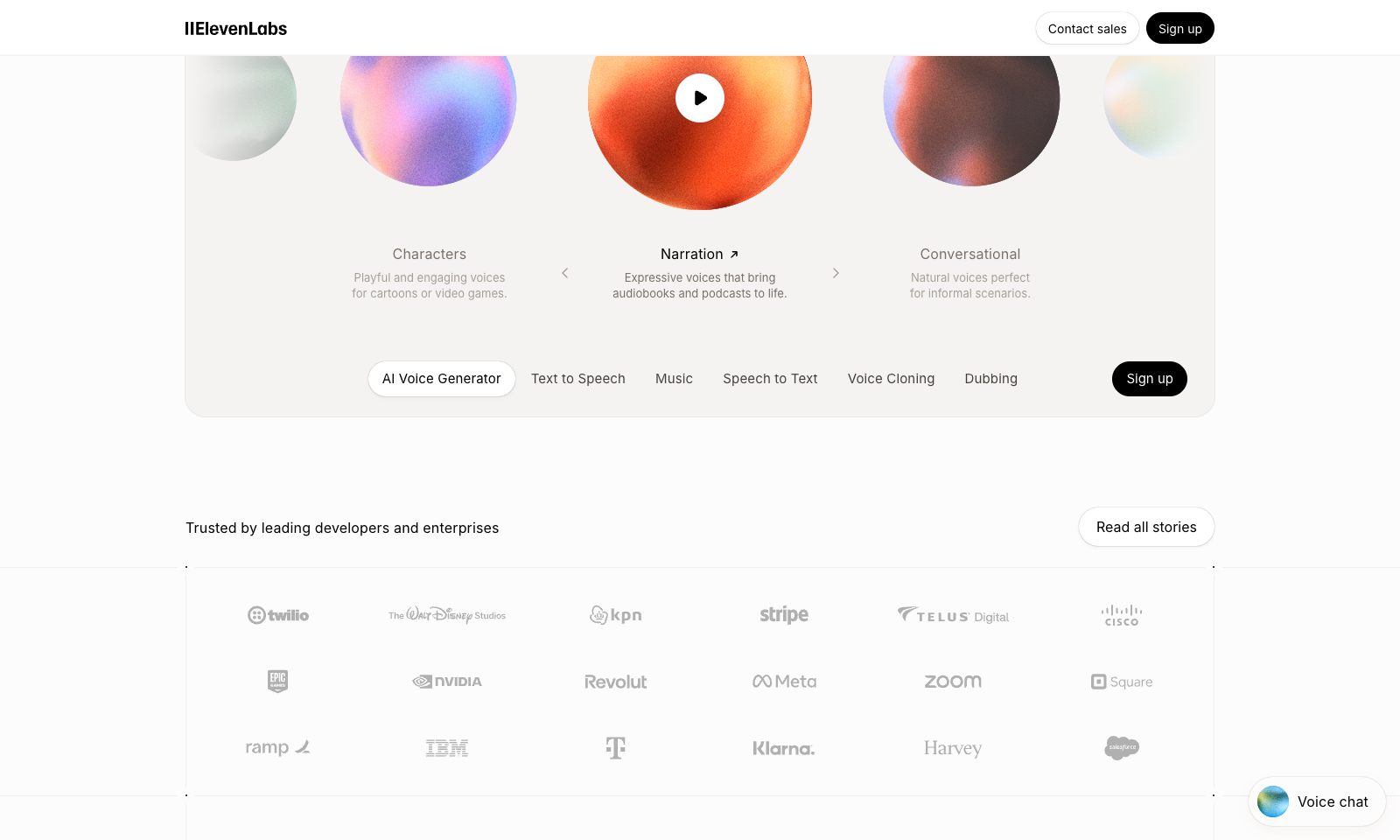Switch to Text to Speech tab
Image resolution: width=1400 pixels, height=840 pixels.
pos(577,379)
